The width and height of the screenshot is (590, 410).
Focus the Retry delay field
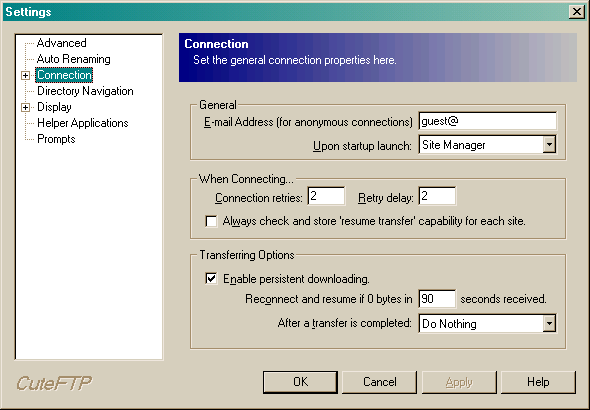[437, 196]
